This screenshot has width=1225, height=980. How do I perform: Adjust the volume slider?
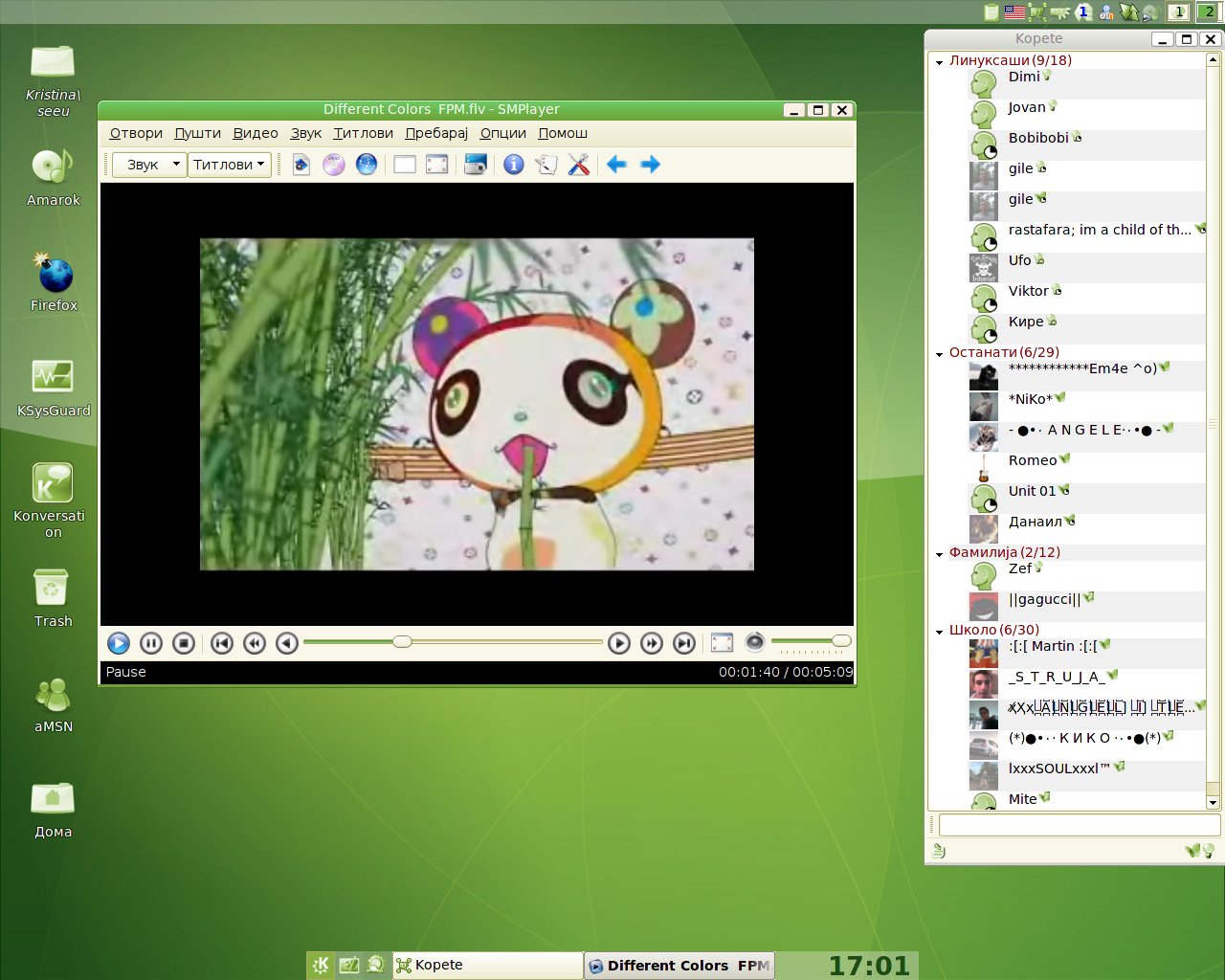tap(811, 641)
